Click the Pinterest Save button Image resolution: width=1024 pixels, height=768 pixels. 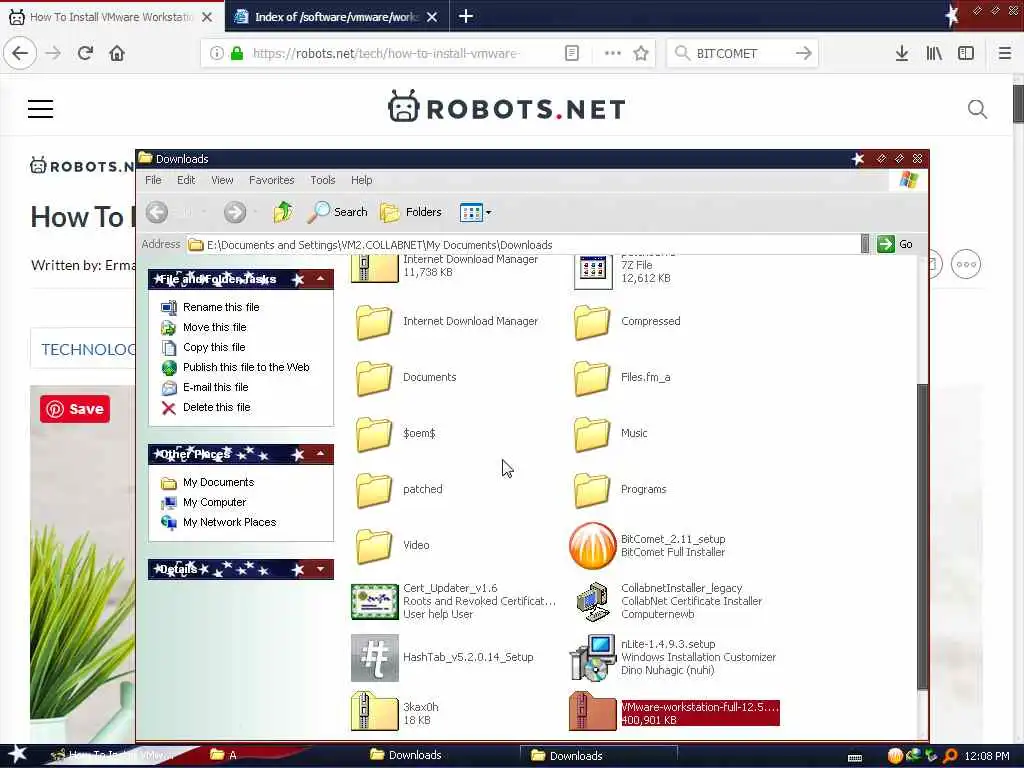click(75, 409)
